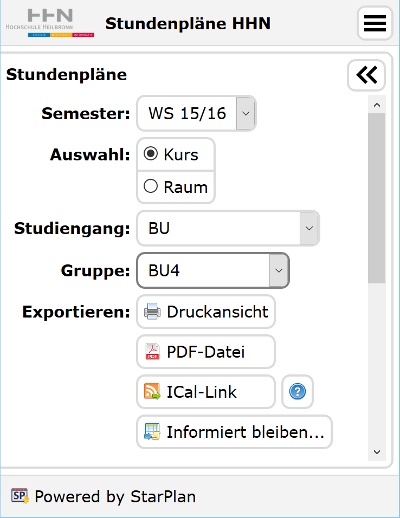
Task: Click the printer icon for Druckansicht
Action: click(152, 312)
